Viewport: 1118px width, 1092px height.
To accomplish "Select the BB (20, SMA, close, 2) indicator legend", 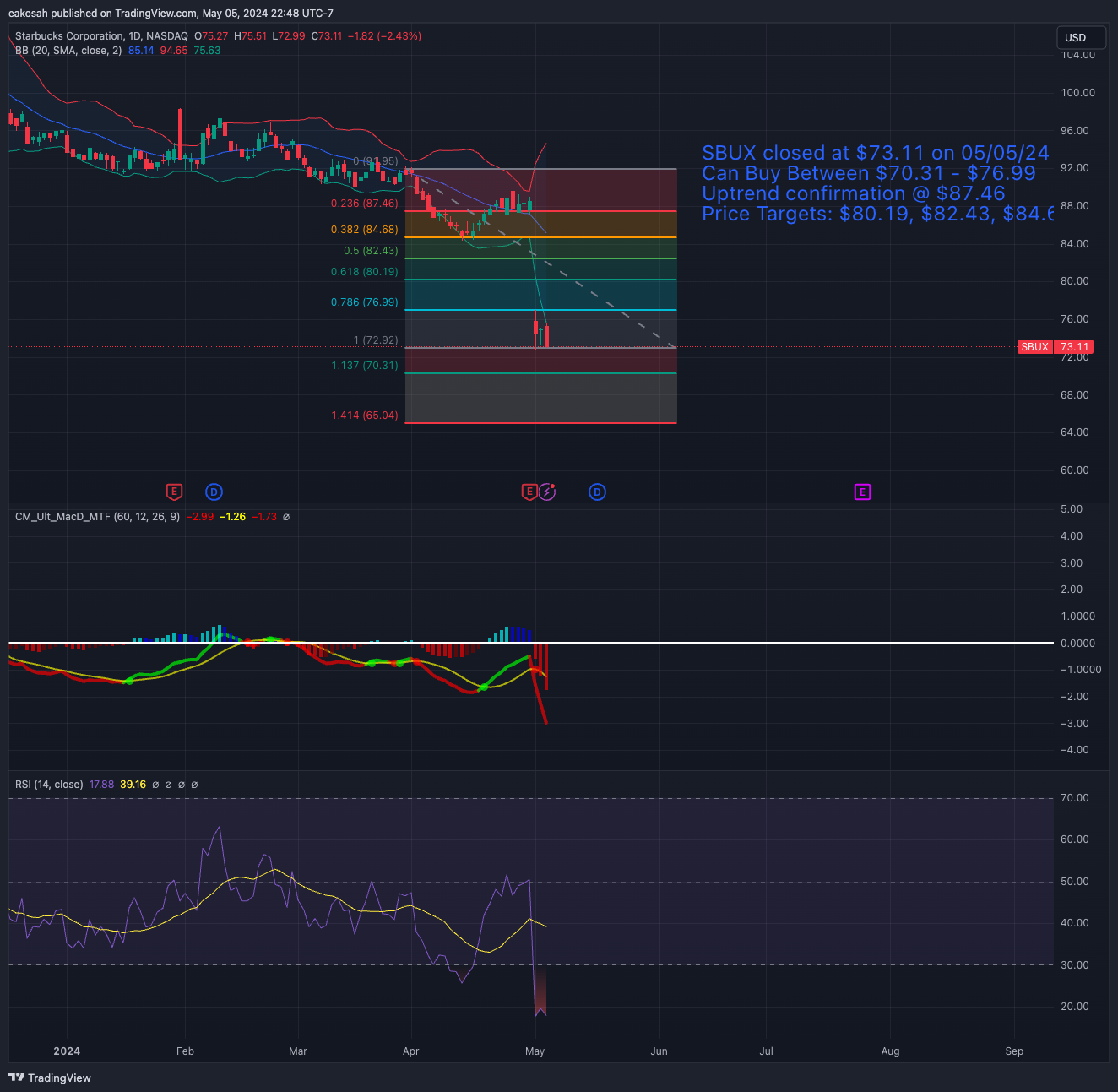I will (x=68, y=51).
